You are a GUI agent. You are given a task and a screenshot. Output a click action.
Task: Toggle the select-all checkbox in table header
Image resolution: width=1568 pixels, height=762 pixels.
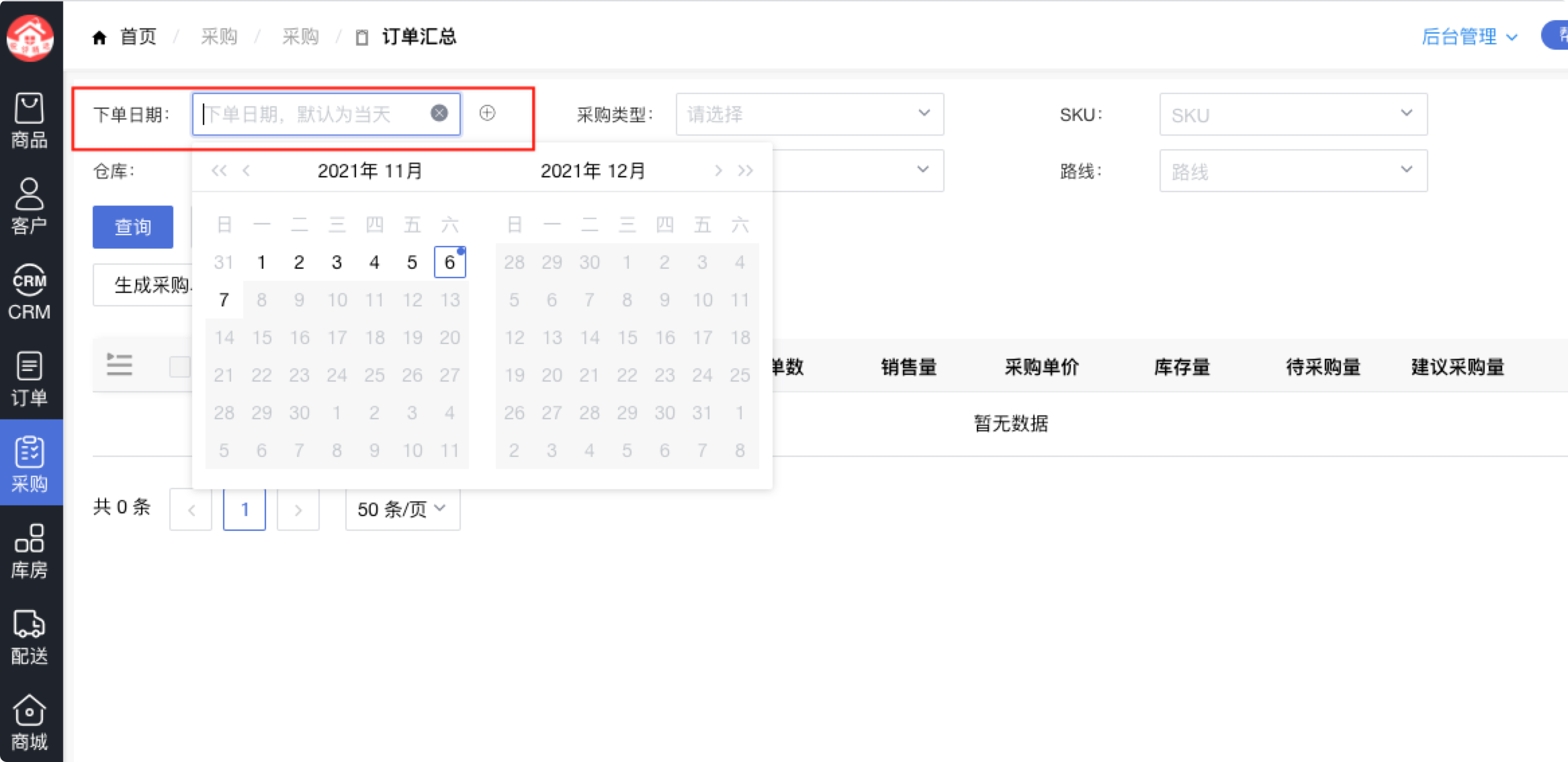point(180,366)
